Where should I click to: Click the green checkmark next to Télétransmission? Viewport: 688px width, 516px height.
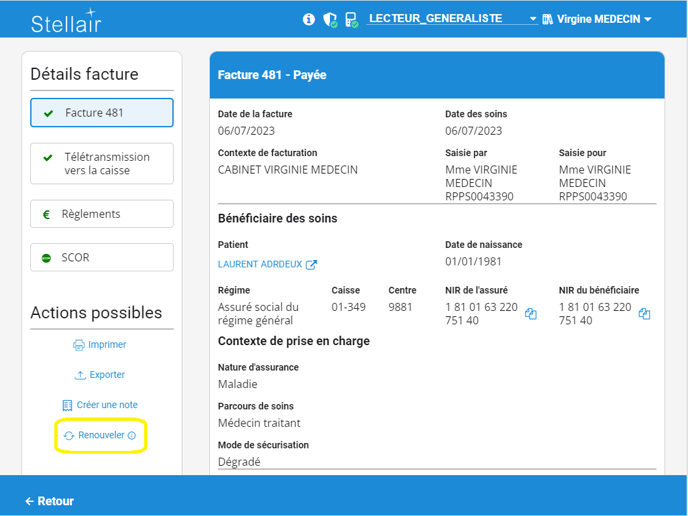[48, 158]
